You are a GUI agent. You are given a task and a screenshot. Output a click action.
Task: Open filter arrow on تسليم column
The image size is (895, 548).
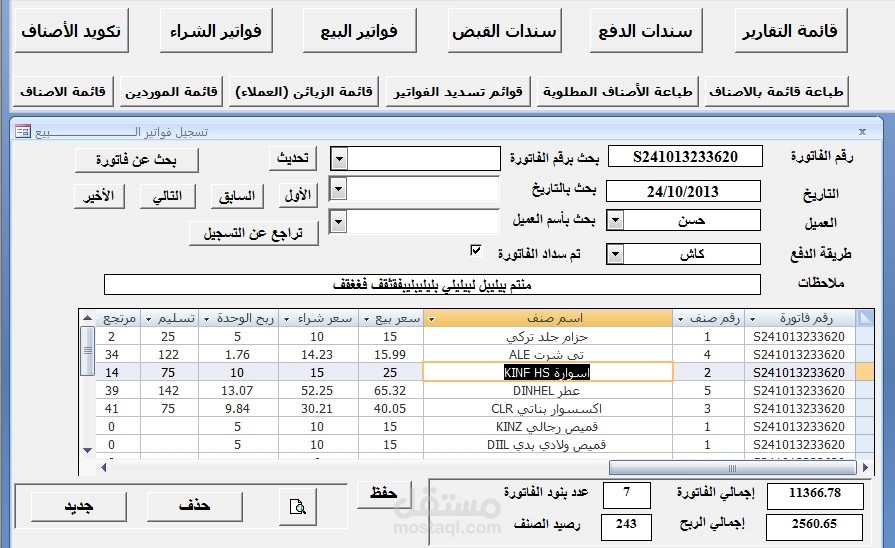[x=148, y=319]
